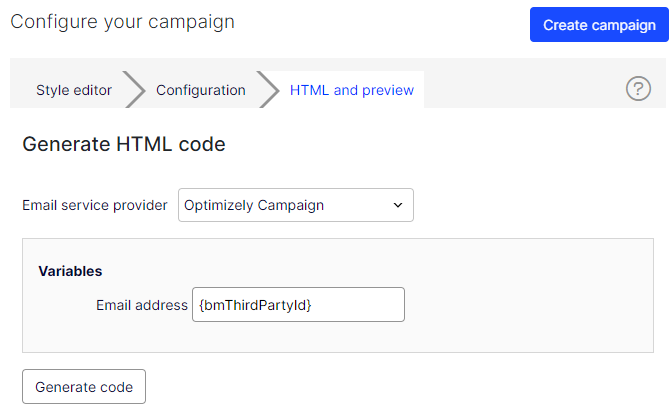Click the Generate HTML code heading
This screenshot has width=670, height=410.
point(124,144)
